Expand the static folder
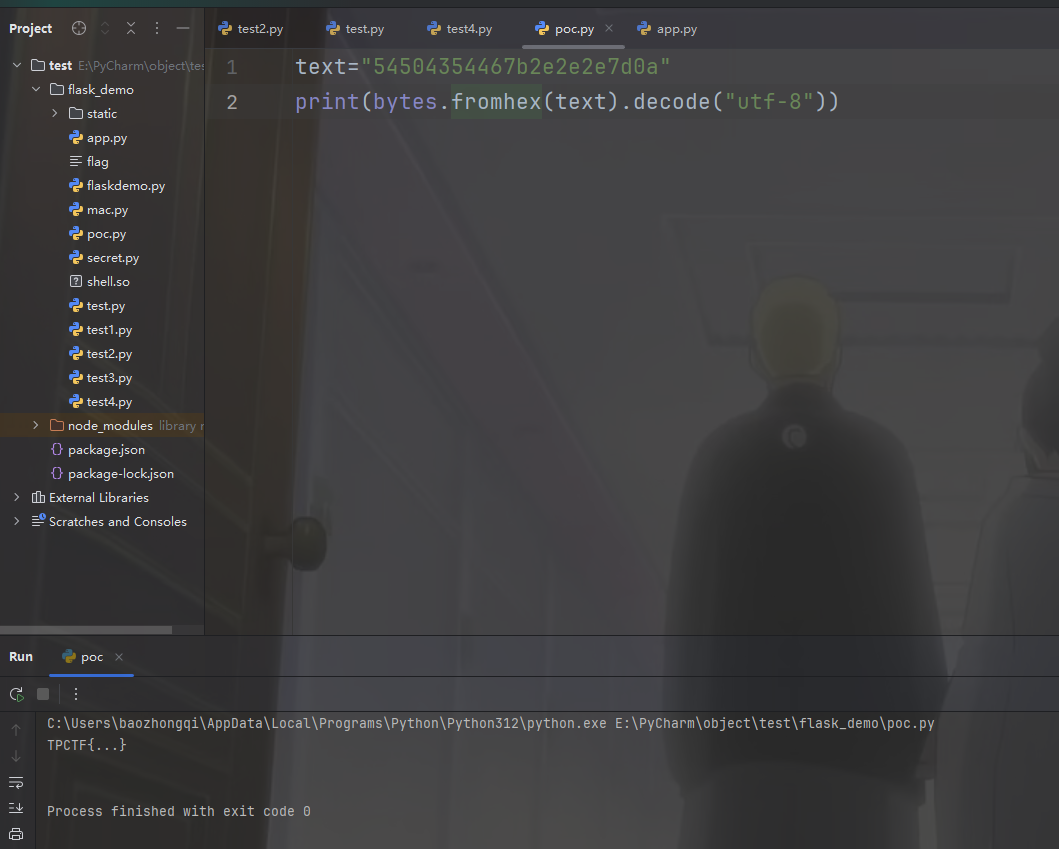The width and height of the screenshot is (1059, 849). 55,113
